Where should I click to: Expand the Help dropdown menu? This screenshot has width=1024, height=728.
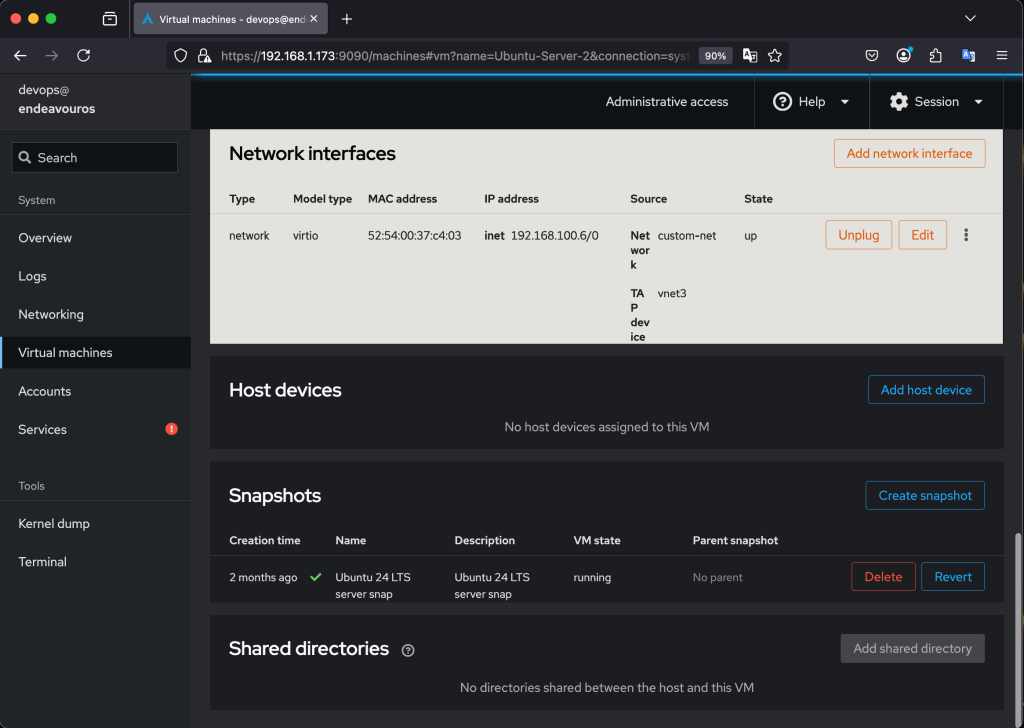pyautogui.click(x=811, y=102)
